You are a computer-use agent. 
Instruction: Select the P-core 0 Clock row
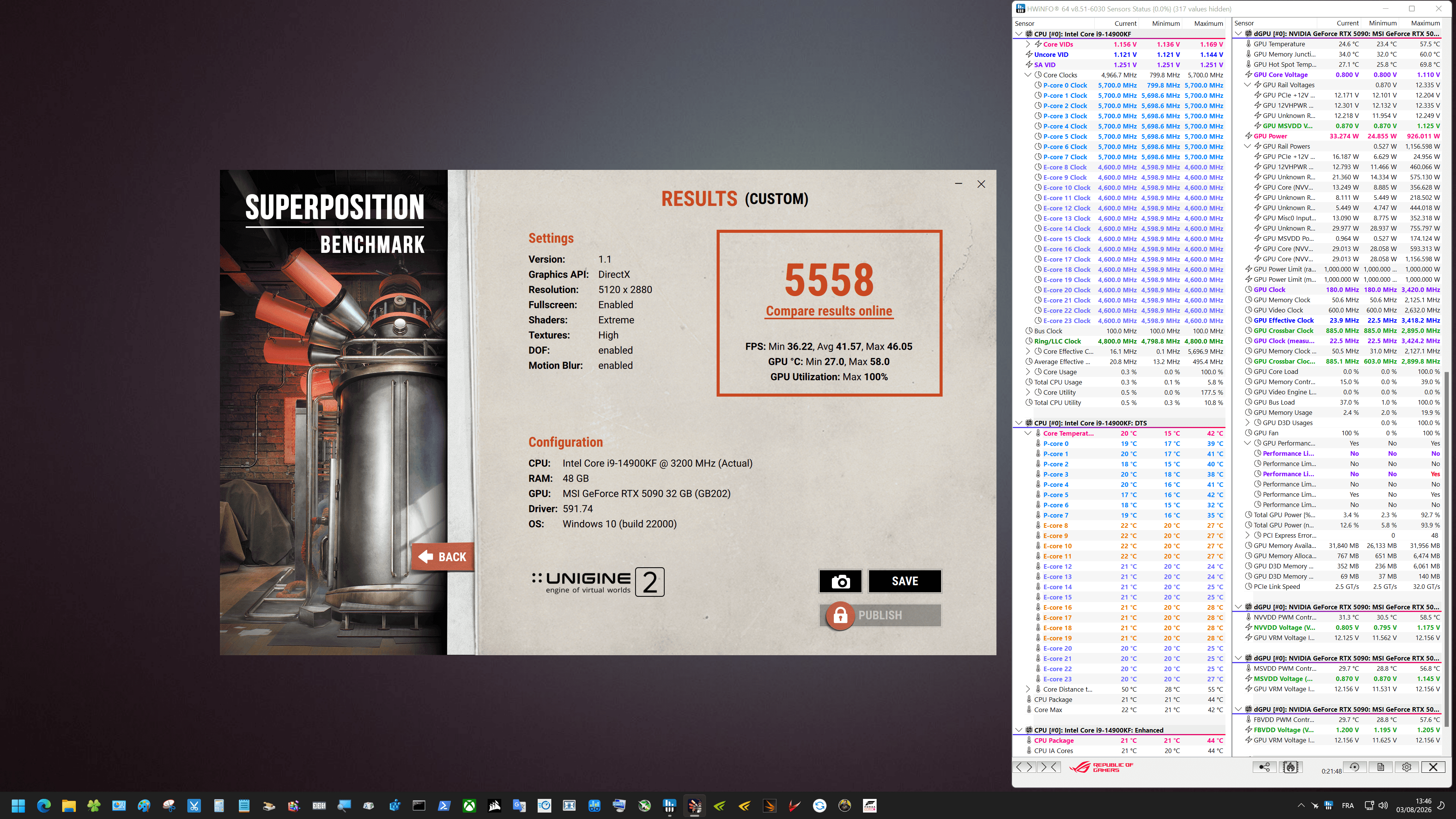pos(1119,85)
